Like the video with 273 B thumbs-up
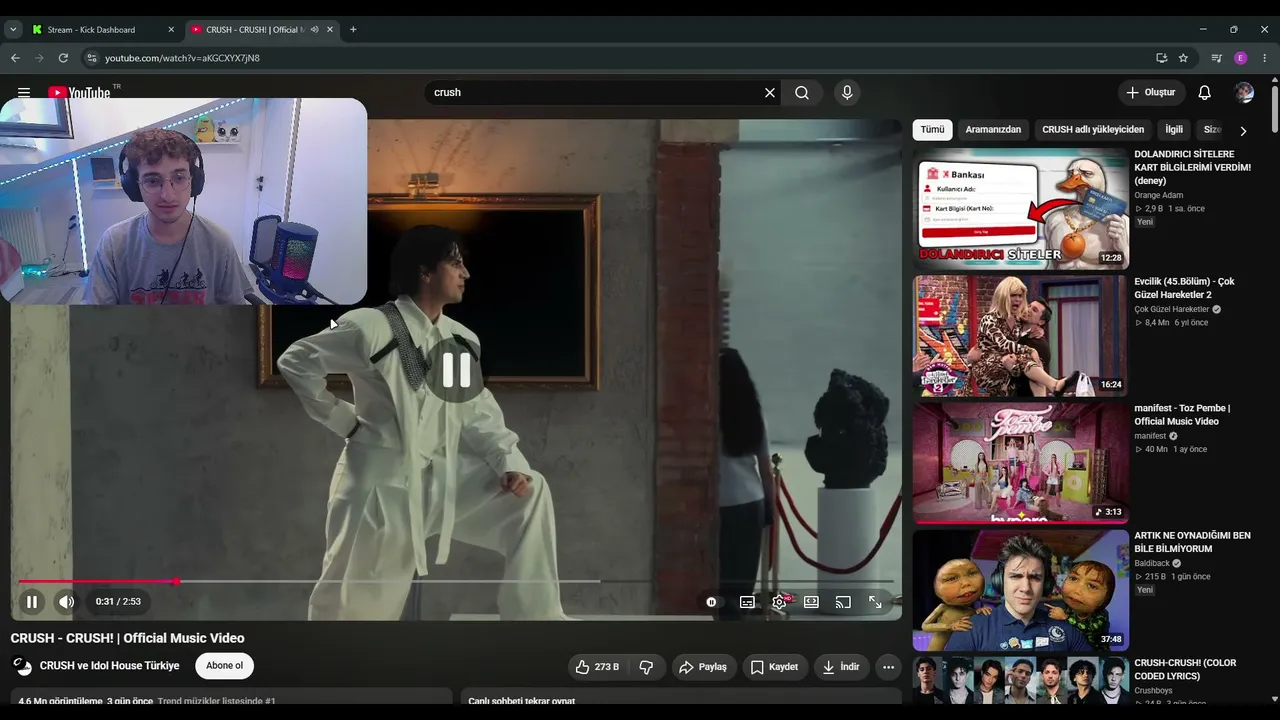The image size is (1280, 720). [597, 667]
